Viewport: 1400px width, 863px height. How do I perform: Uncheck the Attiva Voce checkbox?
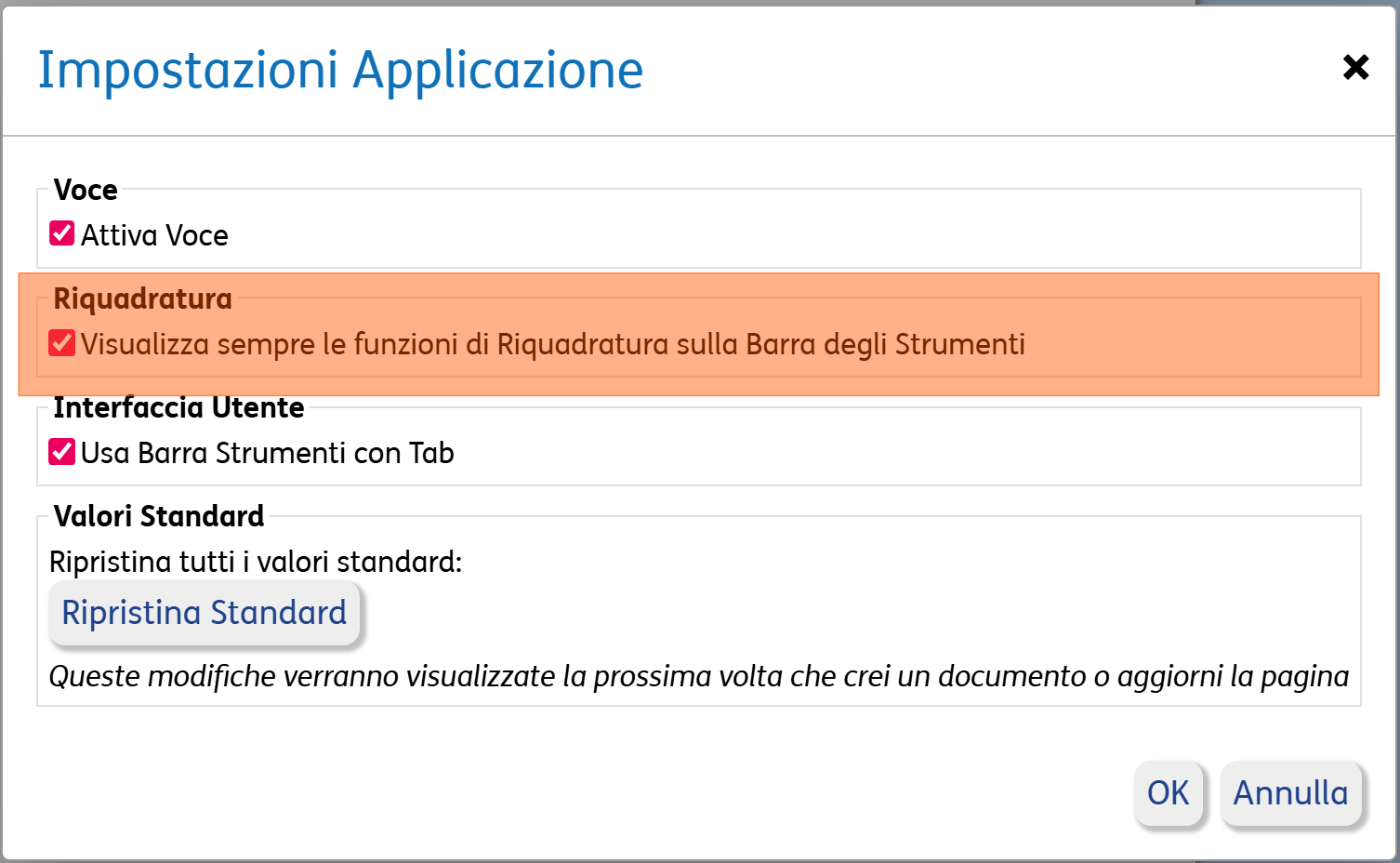(x=62, y=233)
